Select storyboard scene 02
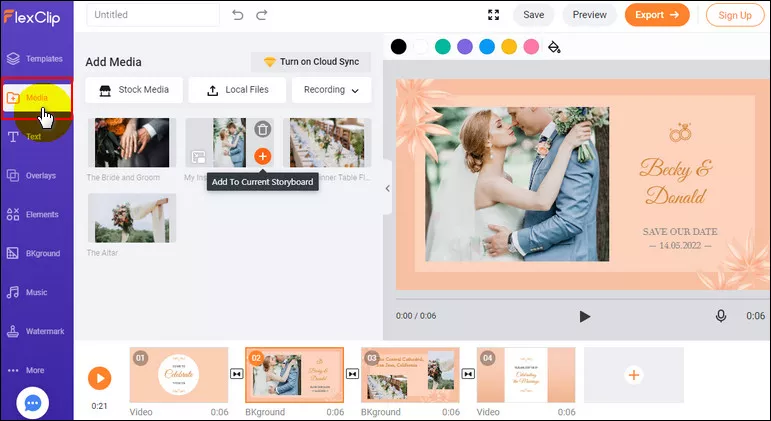Viewport: 771px width, 421px height. [x=295, y=375]
